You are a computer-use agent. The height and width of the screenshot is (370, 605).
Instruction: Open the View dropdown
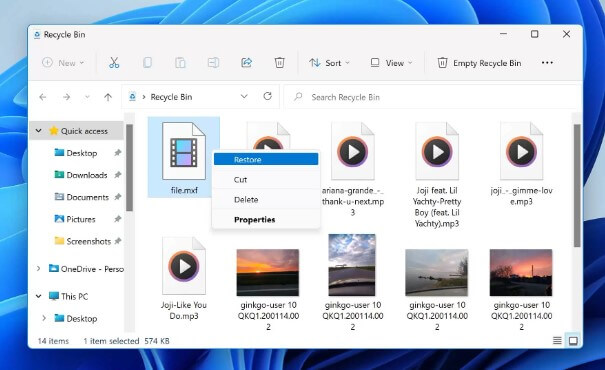tap(391, 63)
